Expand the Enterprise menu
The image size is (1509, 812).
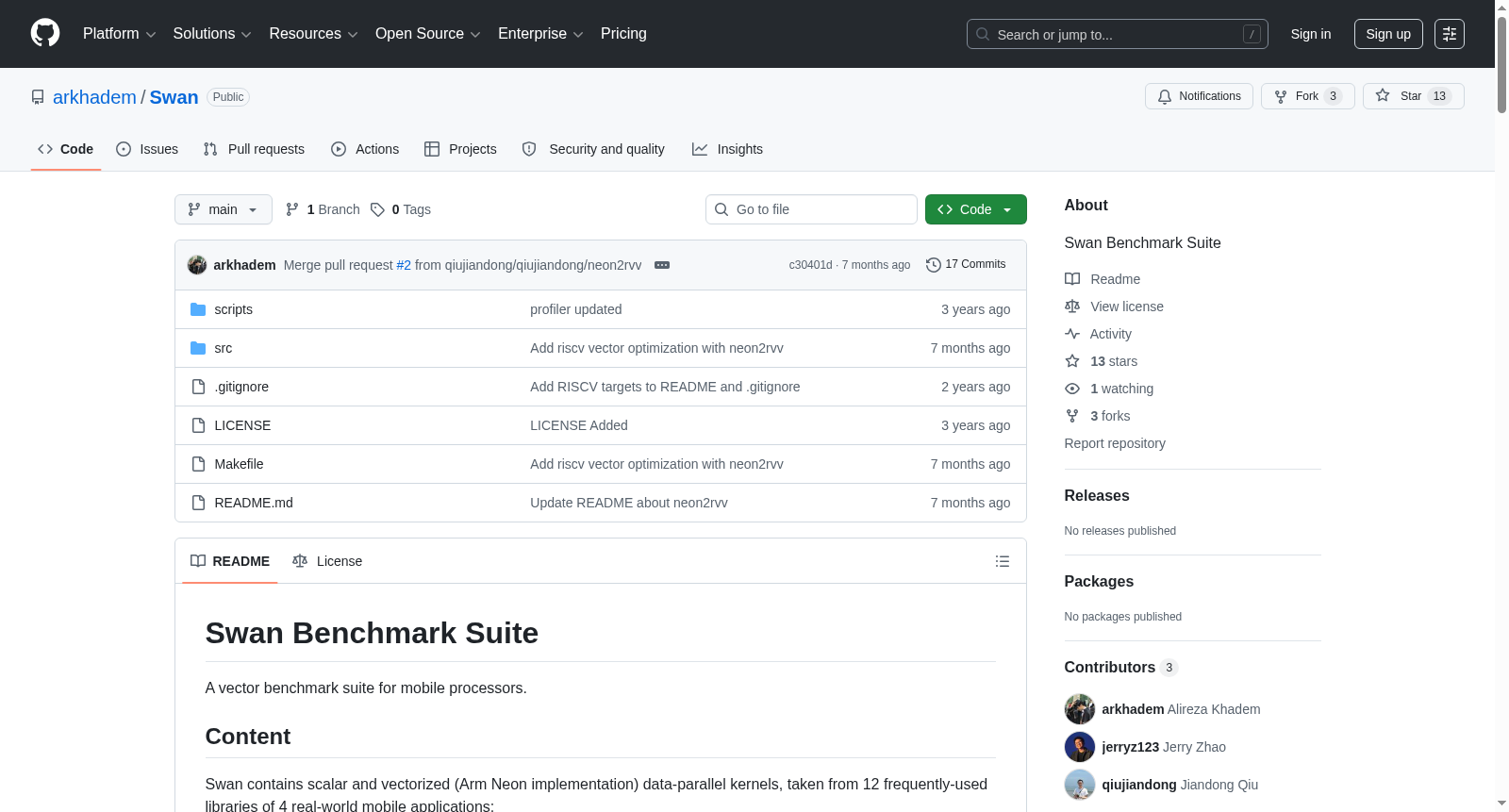(540, 34)
